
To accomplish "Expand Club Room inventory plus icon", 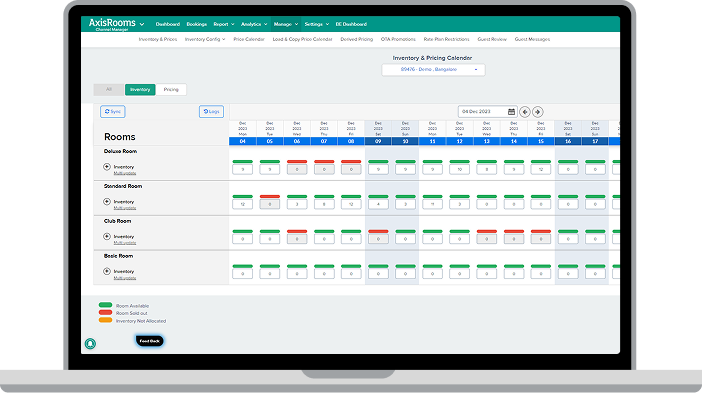I will pos(107,236).
